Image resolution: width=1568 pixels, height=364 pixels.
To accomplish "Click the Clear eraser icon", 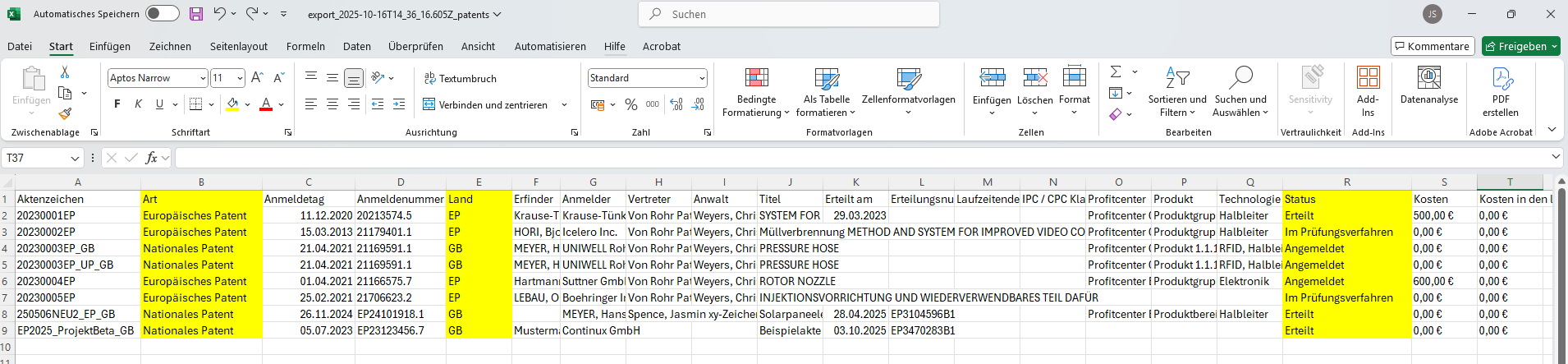I will tap(1116, 114).
